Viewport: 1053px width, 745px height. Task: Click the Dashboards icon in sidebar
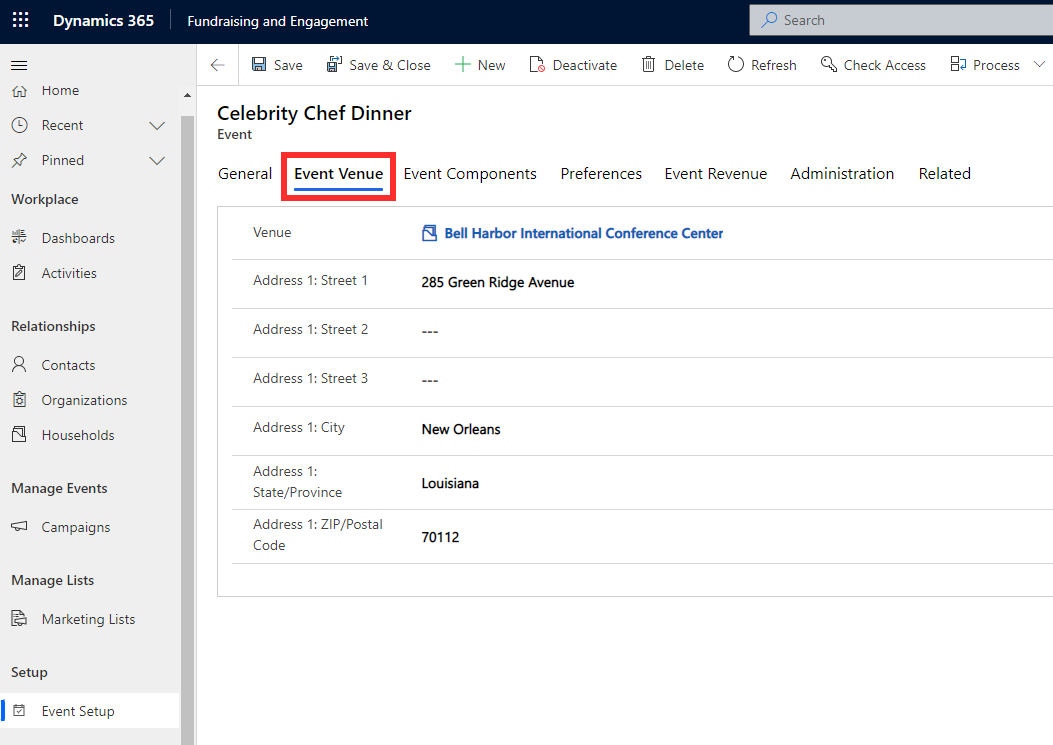pos(19,237)
